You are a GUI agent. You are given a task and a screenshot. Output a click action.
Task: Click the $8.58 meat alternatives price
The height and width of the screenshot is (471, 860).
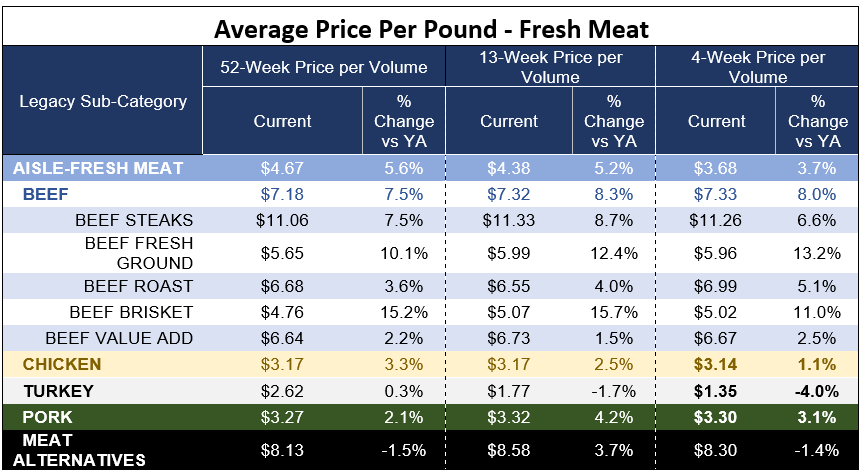pyautogui.click(x=508, y=450)
